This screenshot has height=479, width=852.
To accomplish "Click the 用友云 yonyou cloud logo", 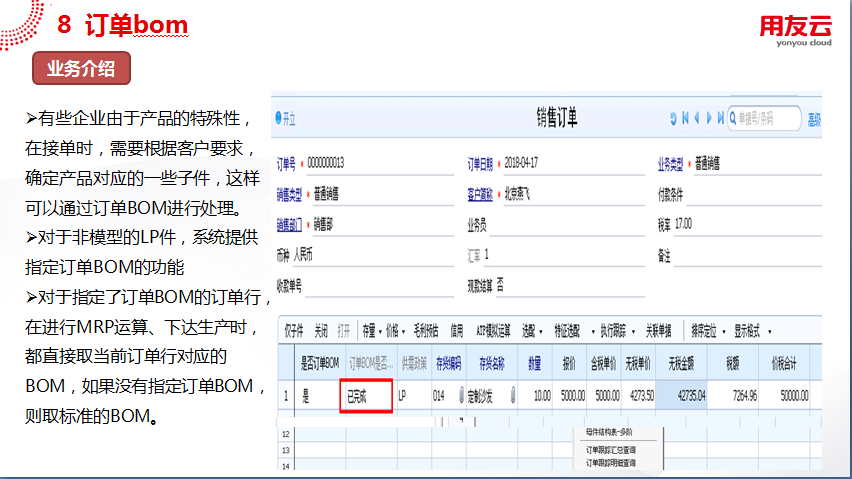I will (x=795, y=30).
